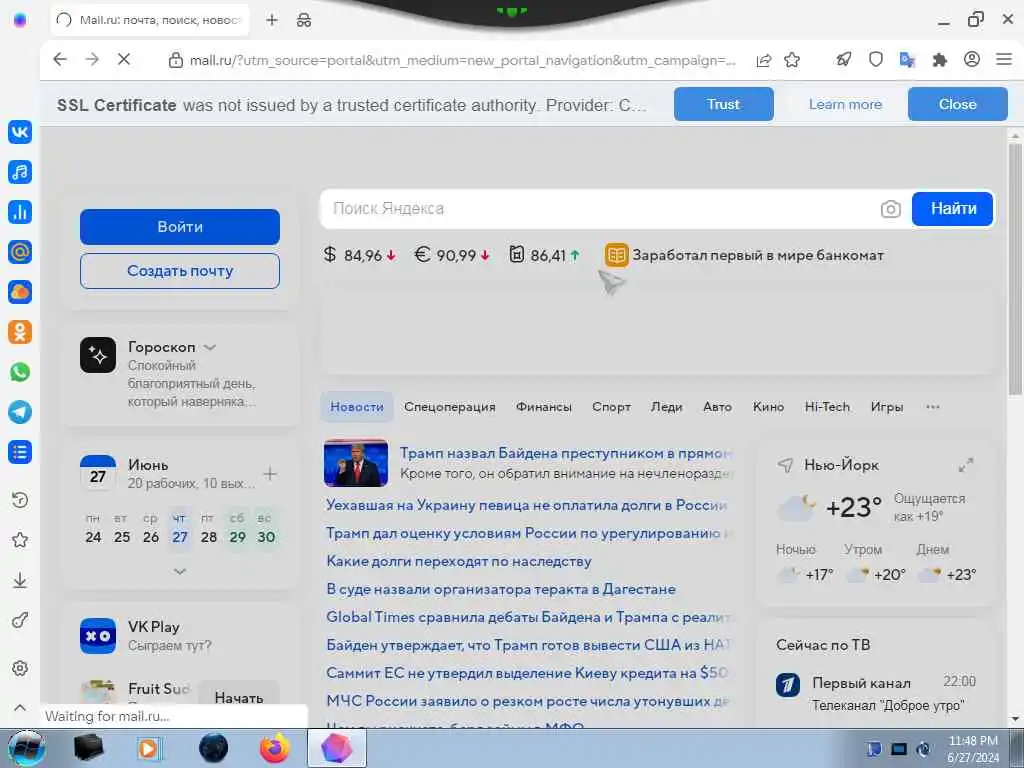Select the Hi-Tech tab
The height and width of the screenshot is (768, 1024).
[x=827, y=407]
